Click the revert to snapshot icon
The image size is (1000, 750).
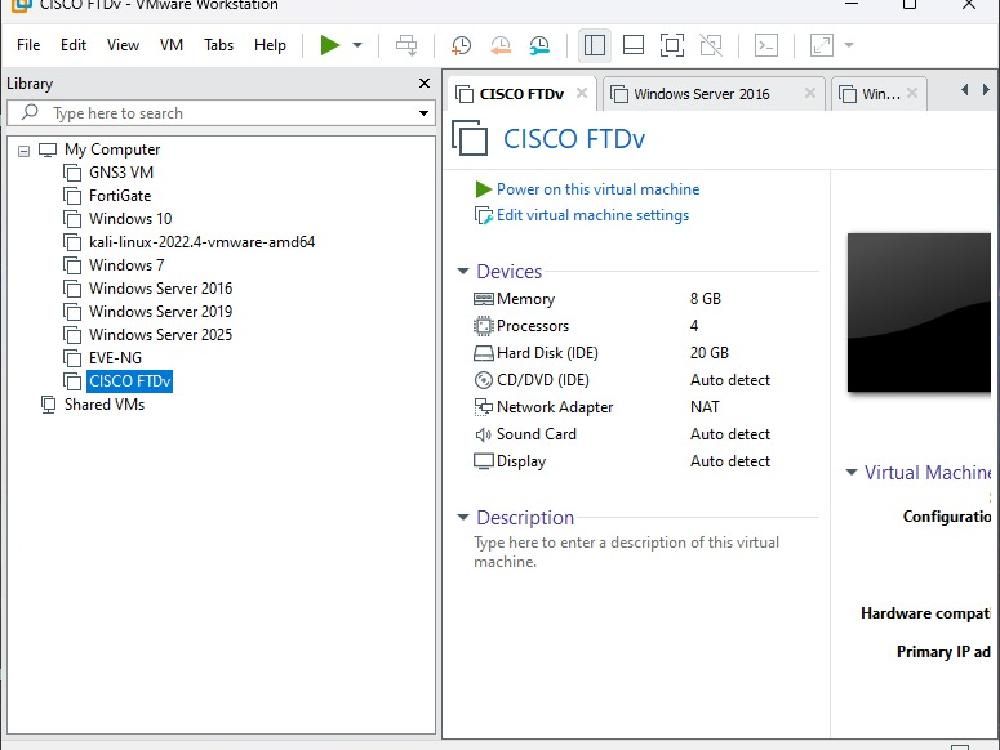pyautogui.click(x=501, y=45)
